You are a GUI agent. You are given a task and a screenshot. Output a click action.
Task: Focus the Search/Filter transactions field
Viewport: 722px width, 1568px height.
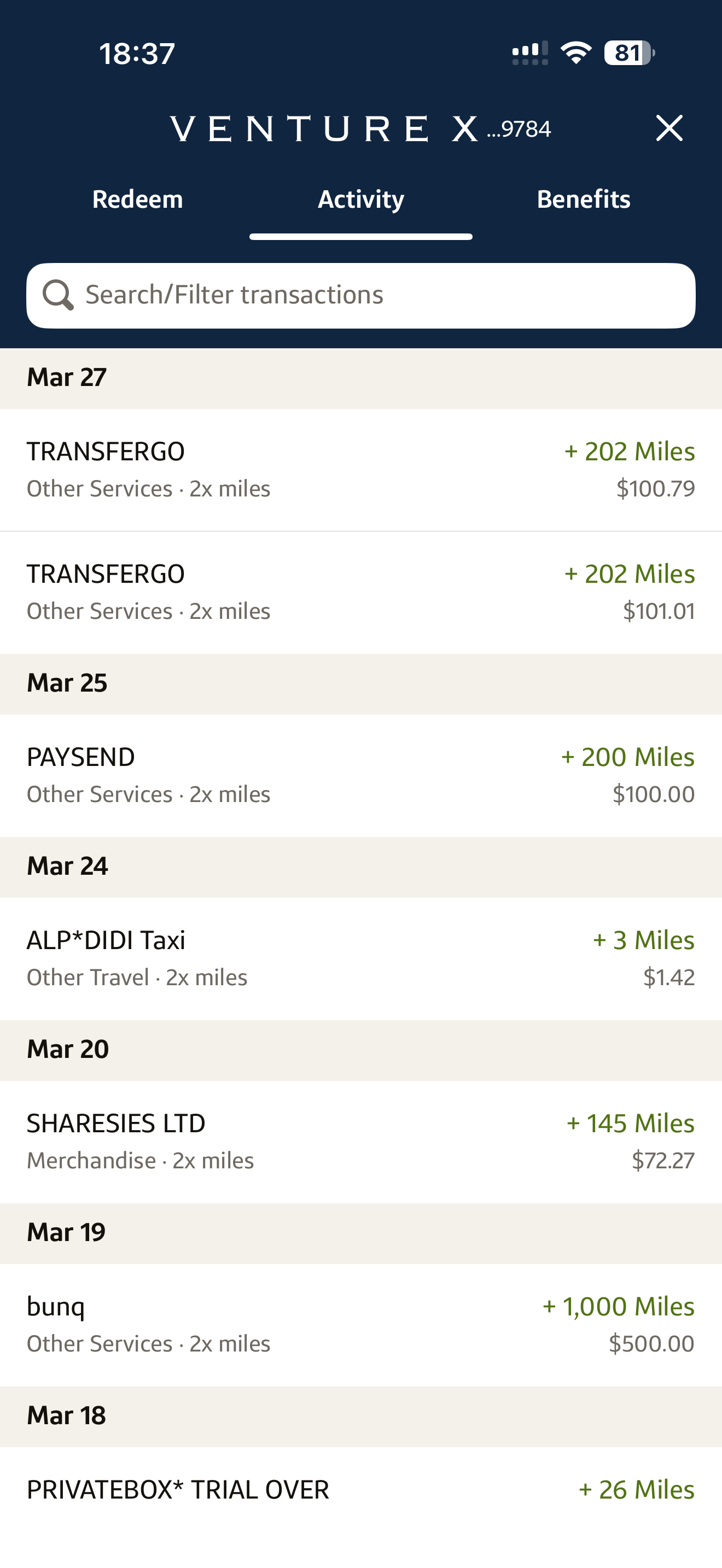(x=377, y=295)
